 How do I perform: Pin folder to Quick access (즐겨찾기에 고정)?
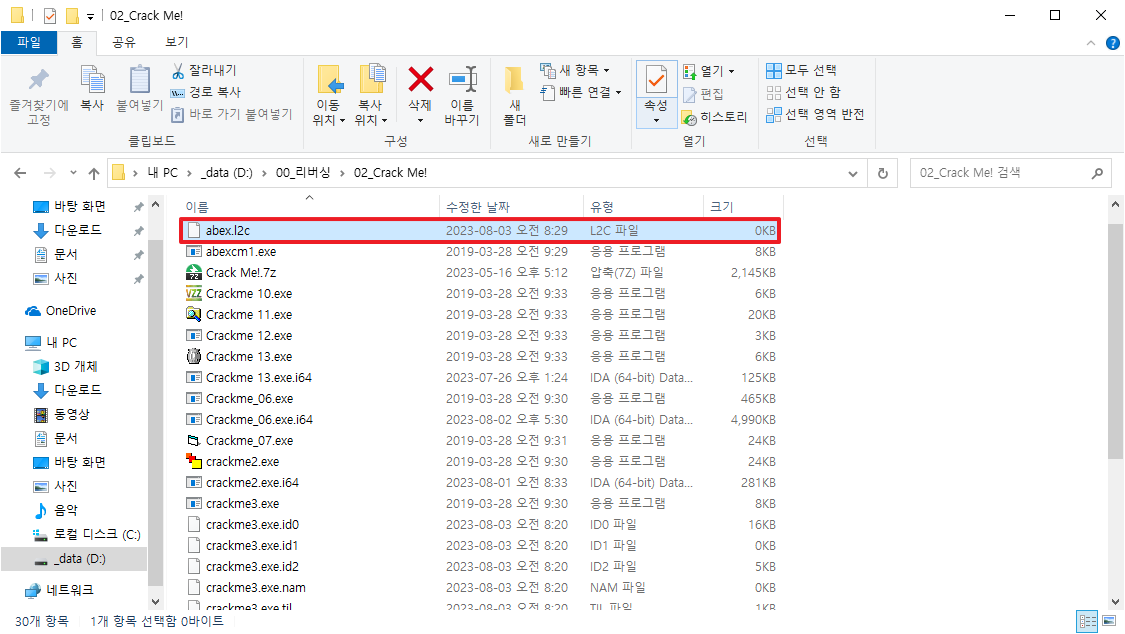(39, 97)
